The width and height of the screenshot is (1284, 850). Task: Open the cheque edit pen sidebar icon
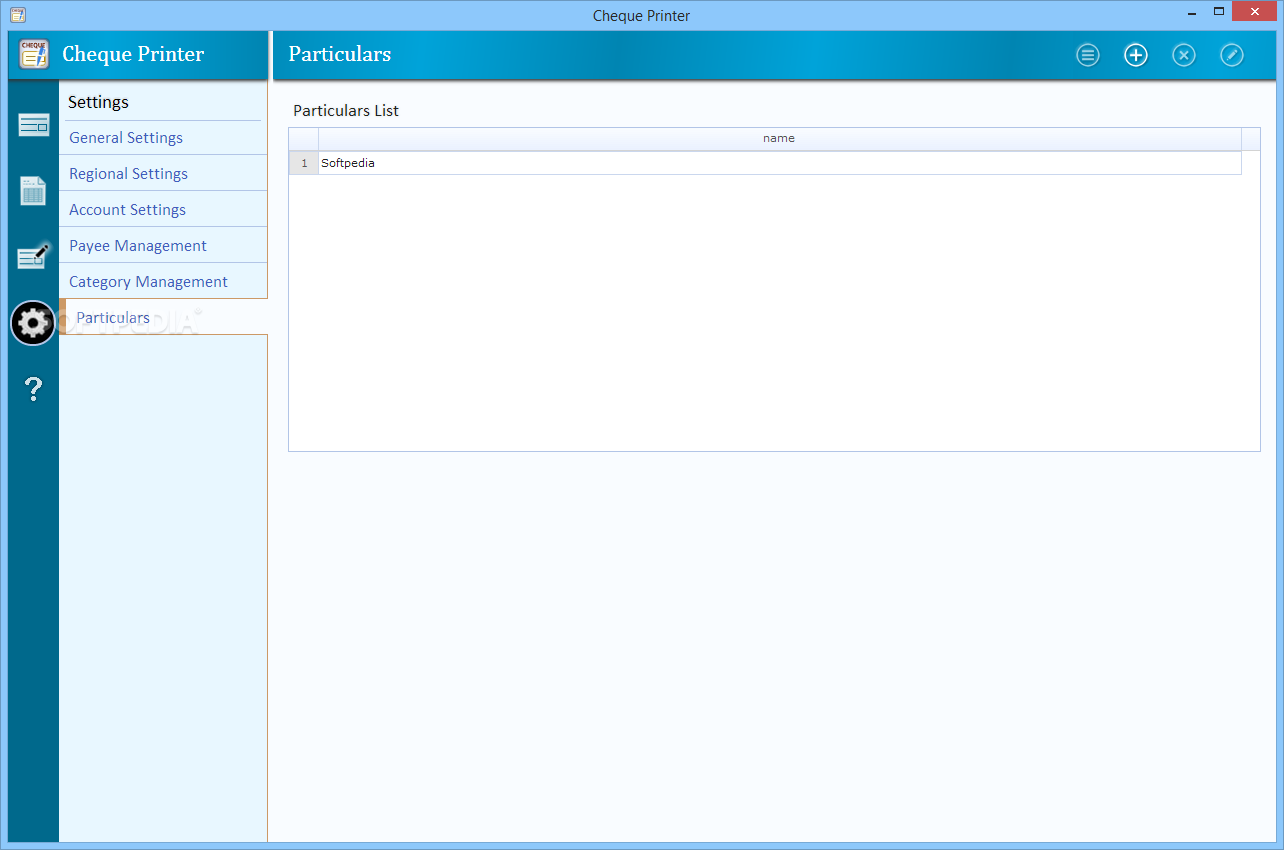(x=33, y=257)
